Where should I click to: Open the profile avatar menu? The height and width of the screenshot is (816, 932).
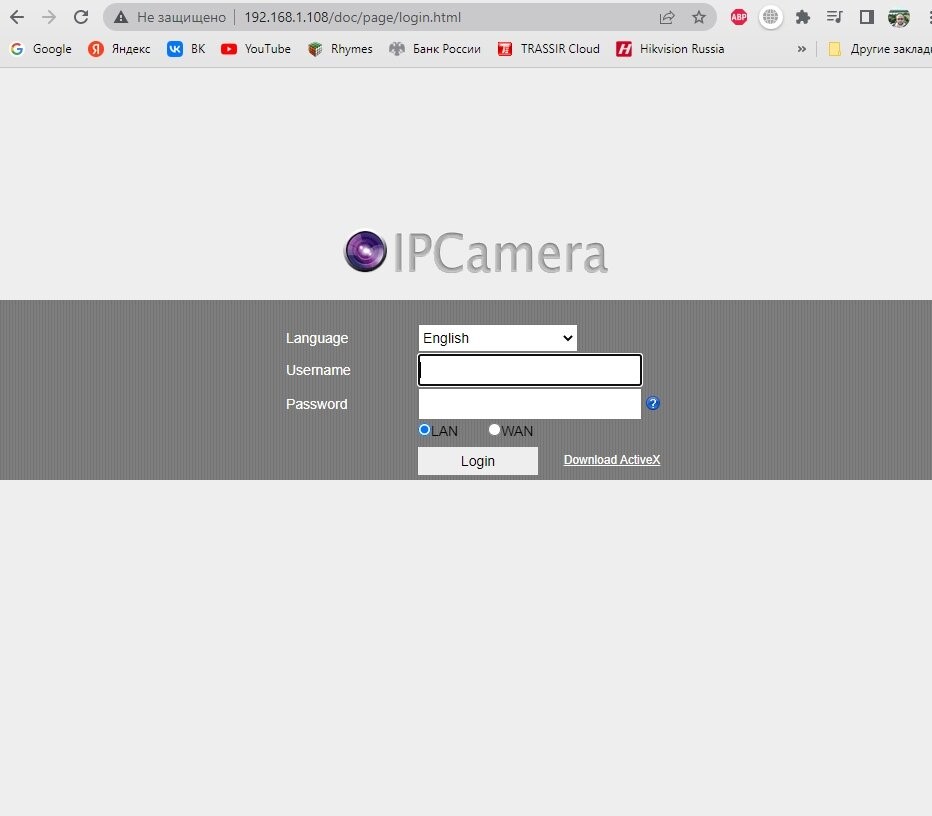(899, 18)
